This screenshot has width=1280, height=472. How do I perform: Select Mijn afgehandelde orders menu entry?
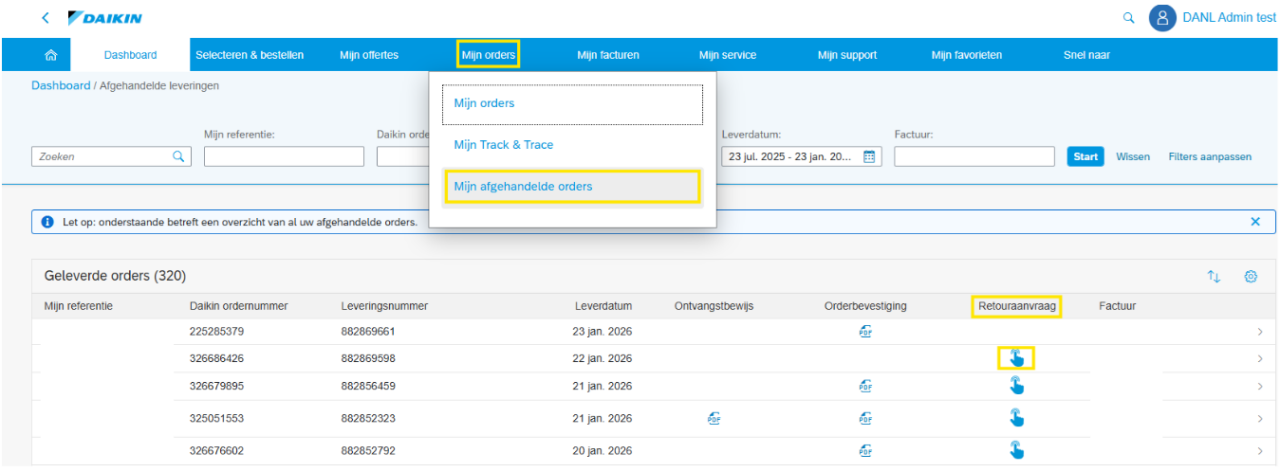(572, 187)
